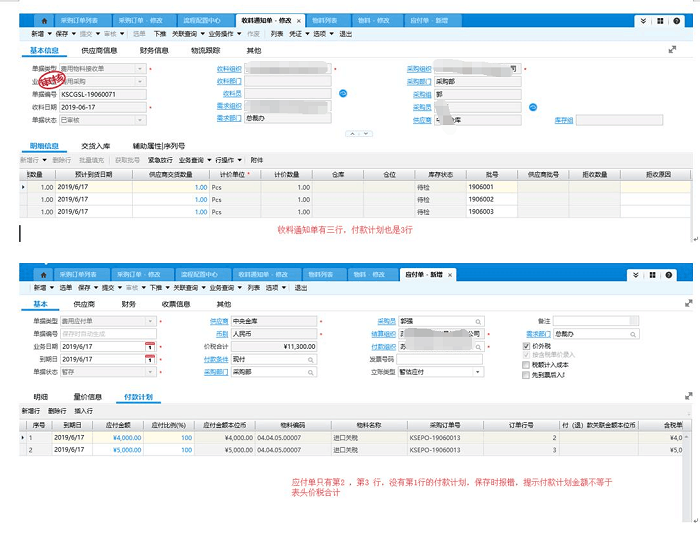Open the 单据状态 dropdown in payable form
The image size is (700, 537).
tap(150, 371)
